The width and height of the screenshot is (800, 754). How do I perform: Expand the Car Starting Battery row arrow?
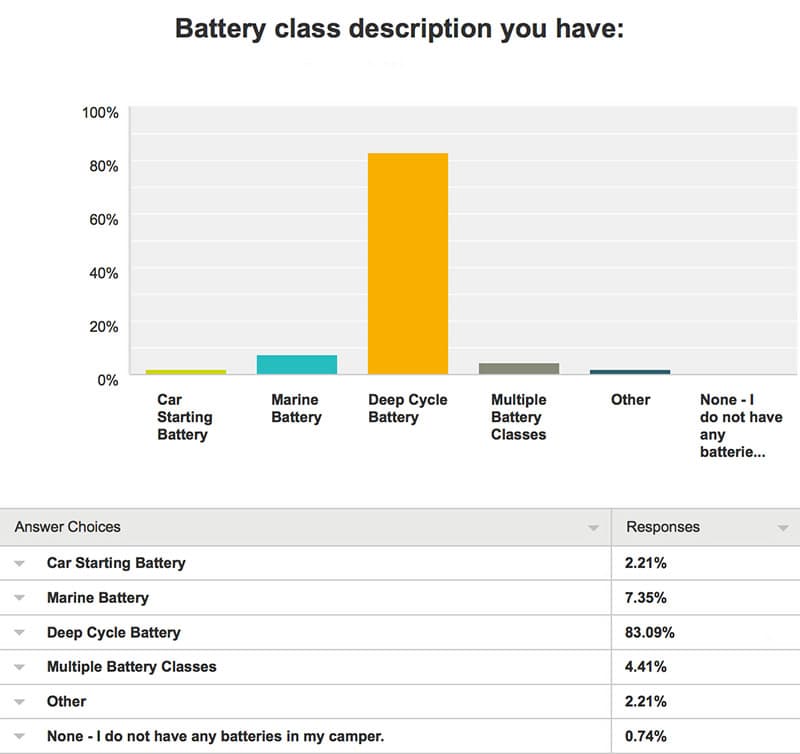coord(19,564)
